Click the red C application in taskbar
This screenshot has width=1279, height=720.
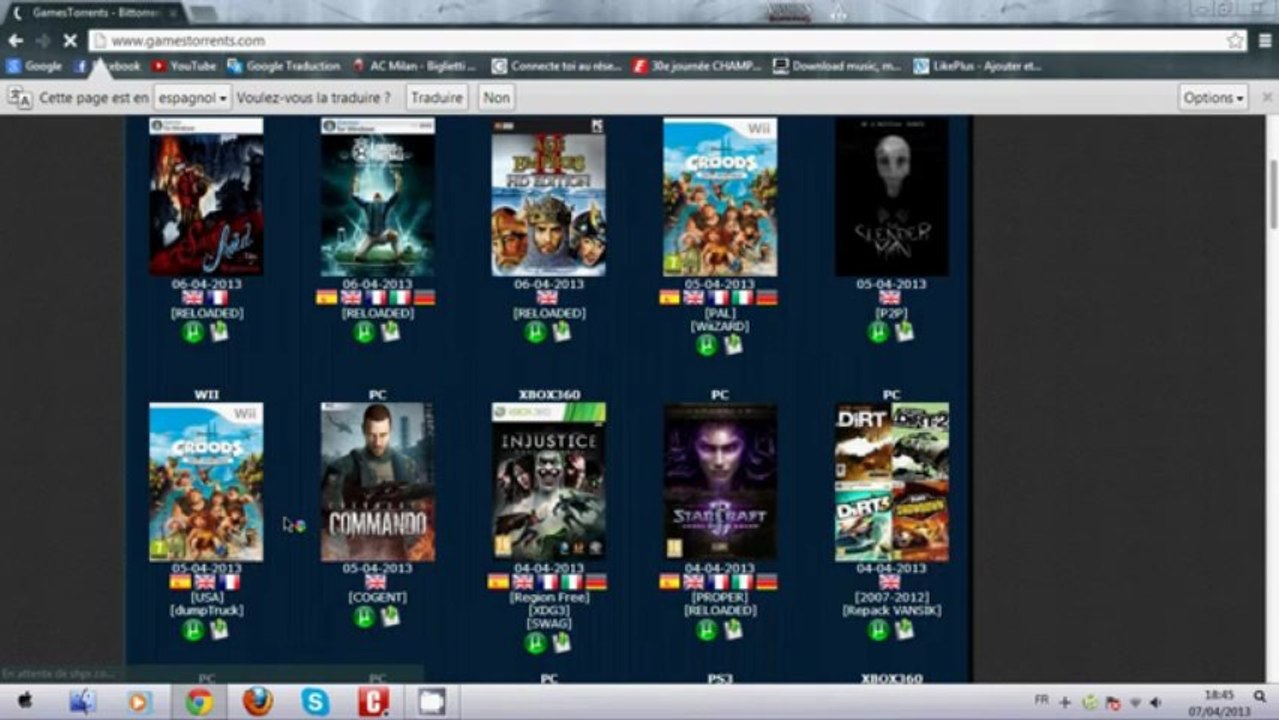click(x=374, y=702)
